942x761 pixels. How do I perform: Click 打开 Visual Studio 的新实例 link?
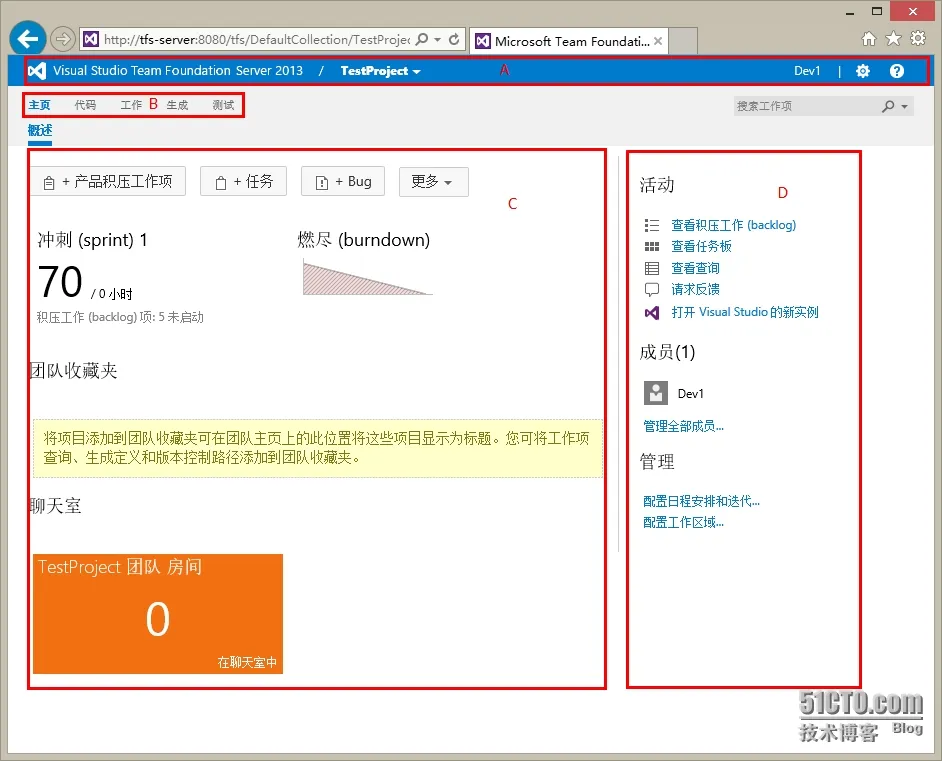[x=745, y=312]
